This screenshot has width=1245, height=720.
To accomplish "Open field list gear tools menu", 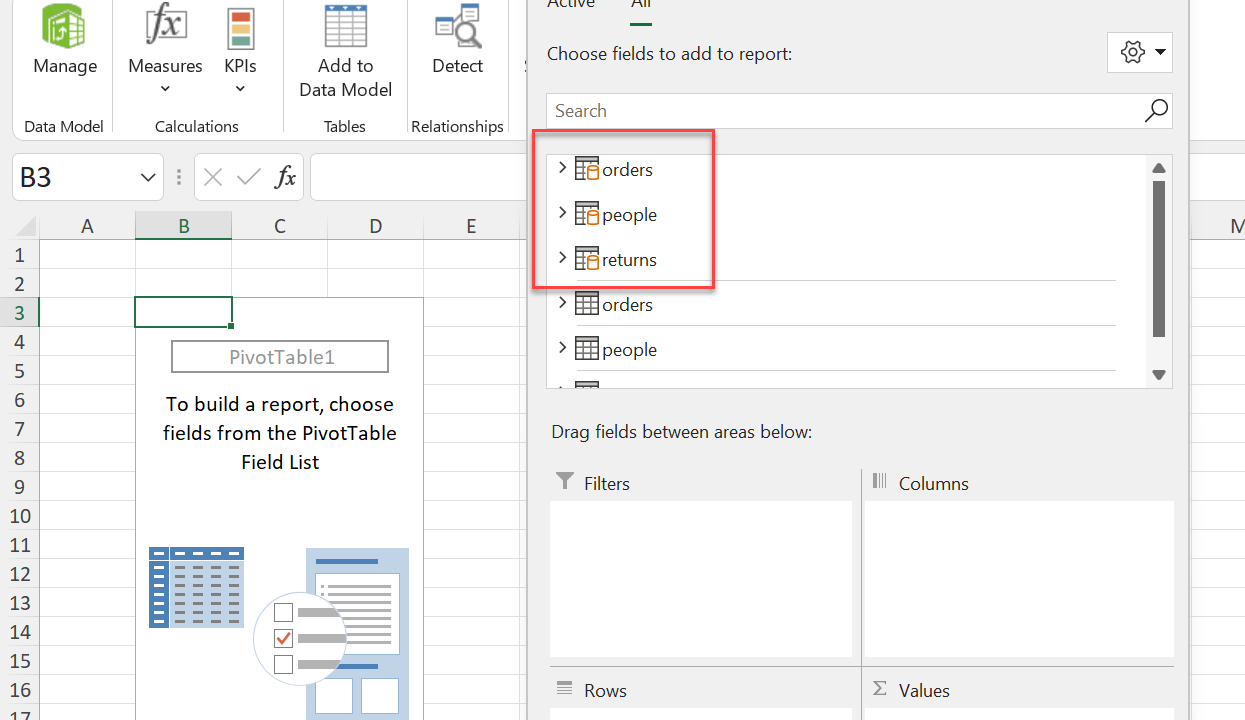I will [1140, 52].
